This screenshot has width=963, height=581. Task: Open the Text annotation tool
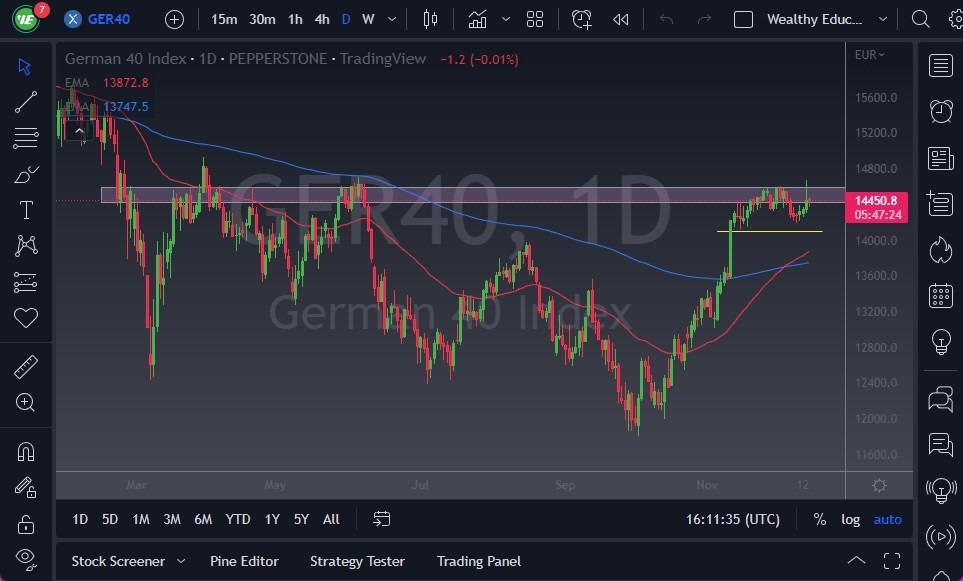[26, 210]
